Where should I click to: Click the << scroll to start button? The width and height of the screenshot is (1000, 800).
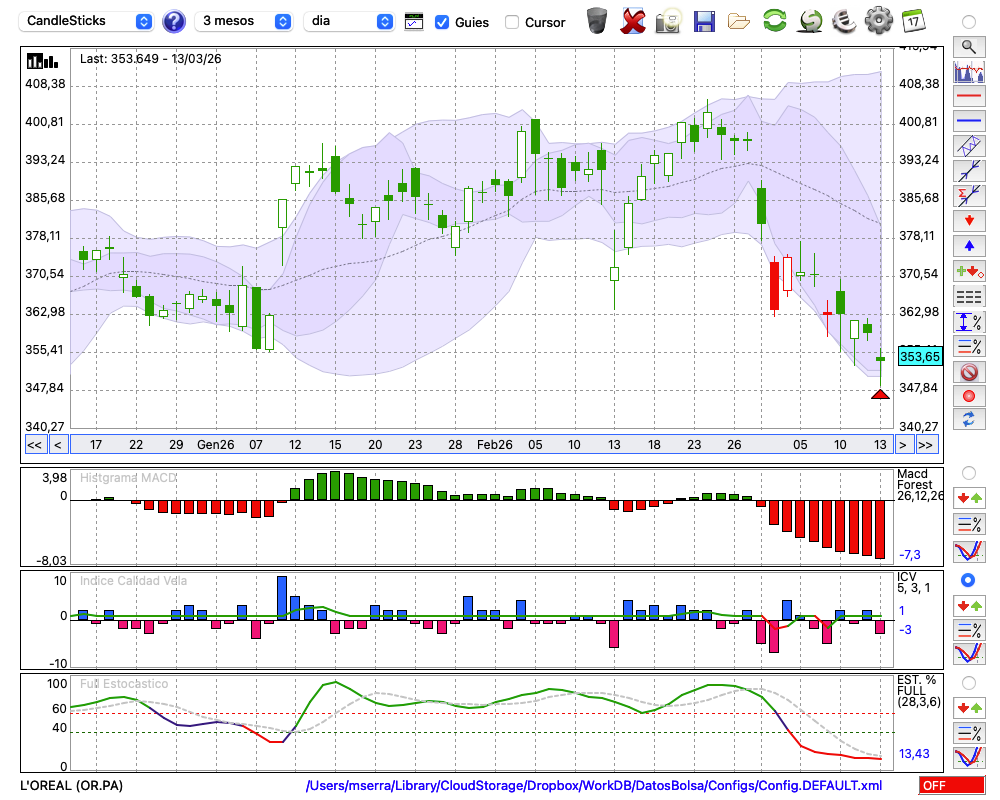[34, 444]
